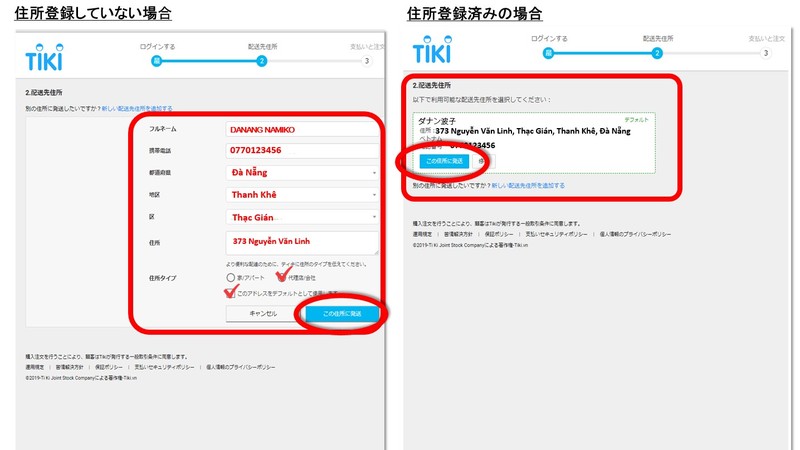Click the 携帯電話 phone number input field
800x450 pixels.
pyautogui.click(x=302, y=150)
